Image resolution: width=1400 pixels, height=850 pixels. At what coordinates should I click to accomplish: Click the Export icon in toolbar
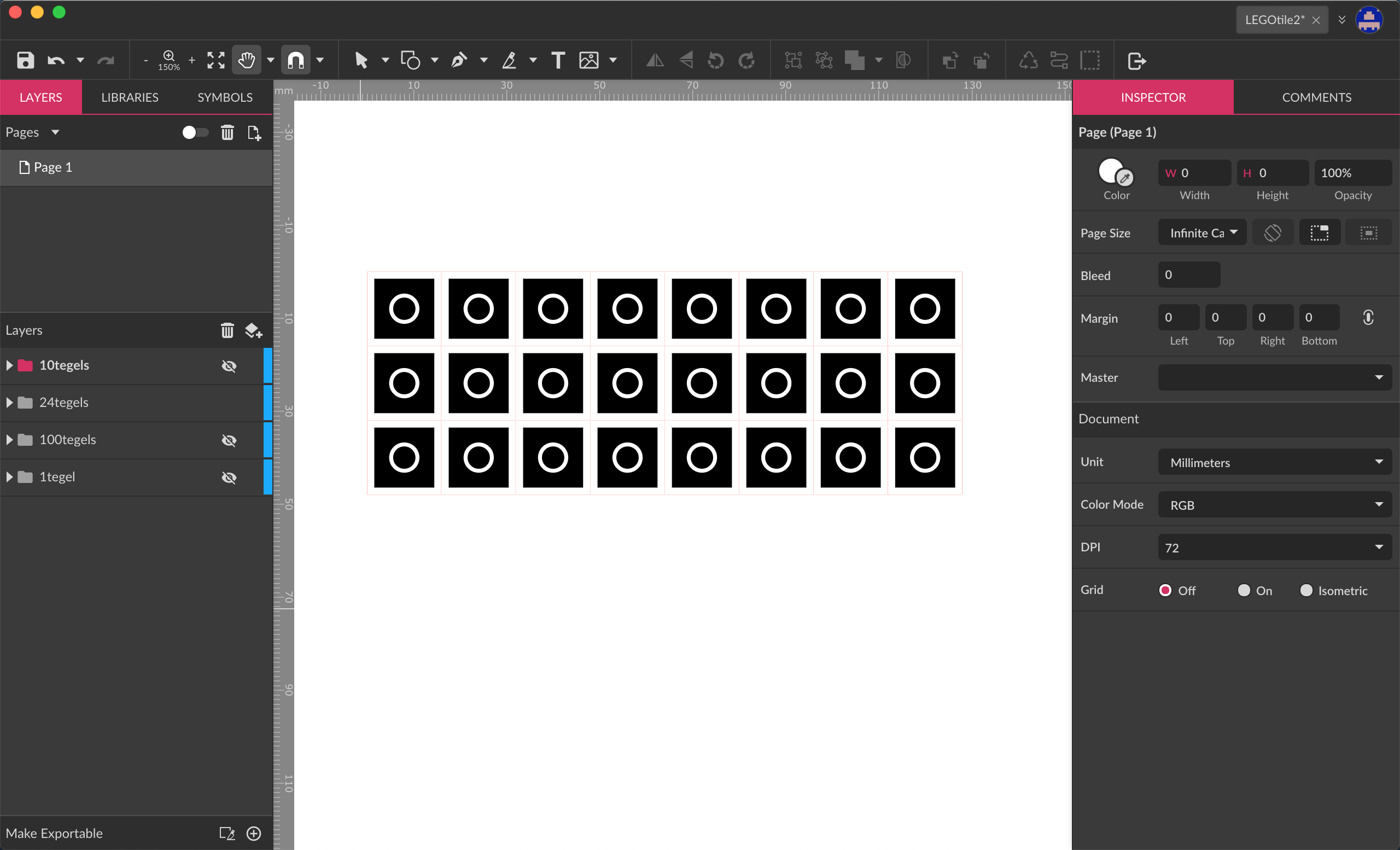coord(1136,60)
